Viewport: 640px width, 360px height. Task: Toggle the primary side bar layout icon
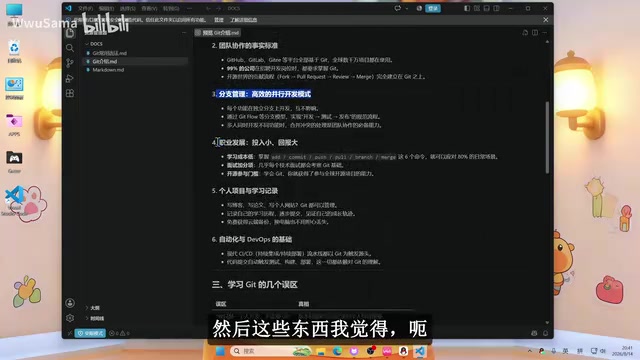(x=467, y=8)
